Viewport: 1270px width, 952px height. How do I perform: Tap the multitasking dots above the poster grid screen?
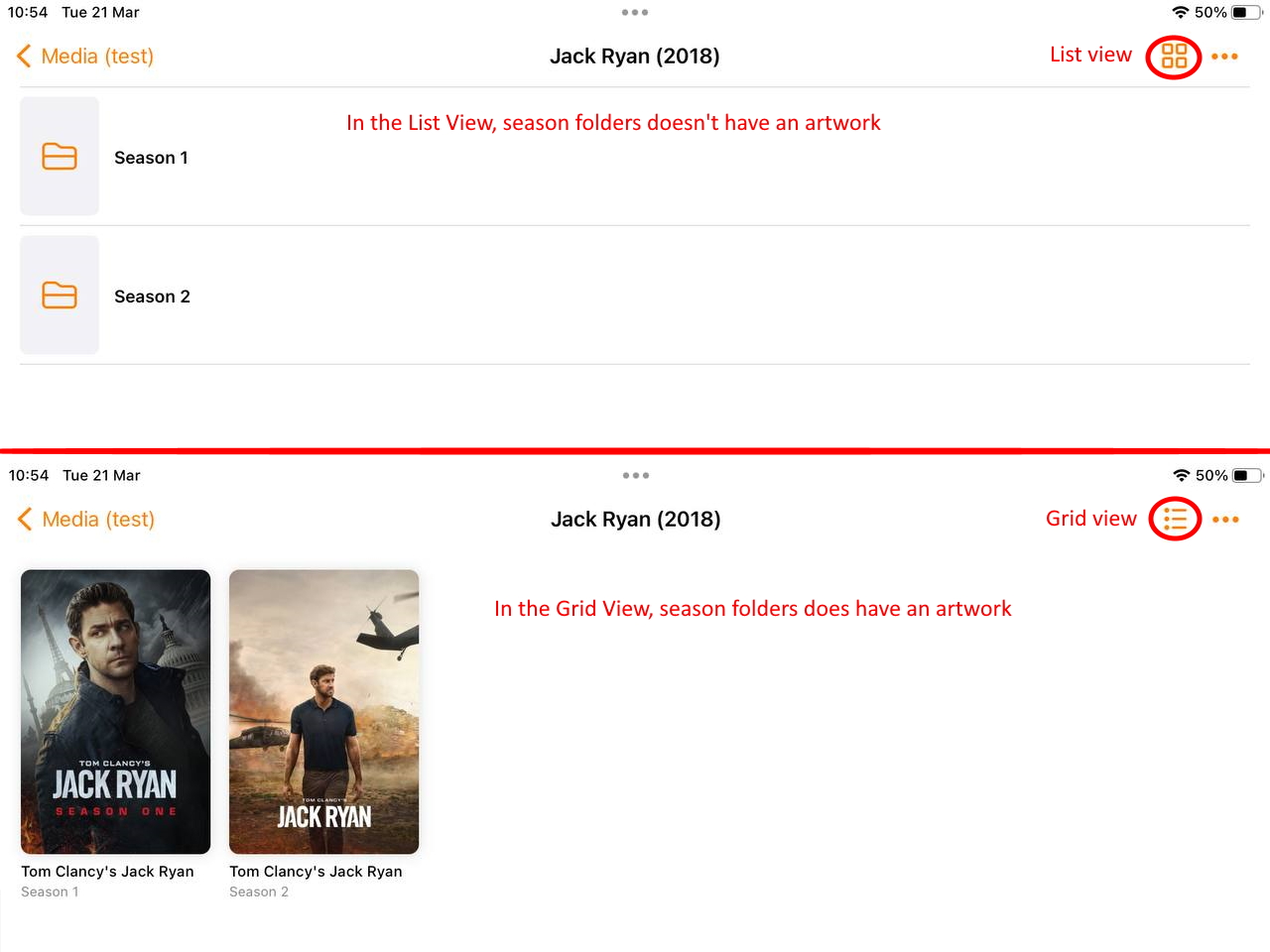pos(636,476)
